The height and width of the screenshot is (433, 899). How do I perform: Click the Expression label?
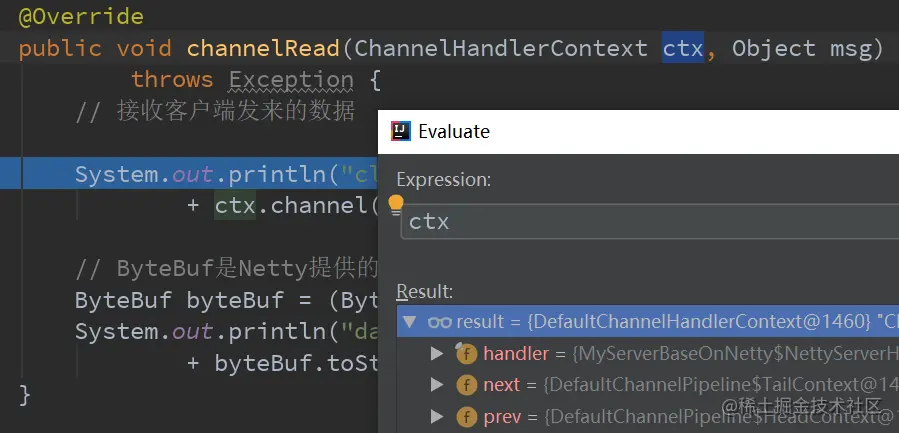pos(444,180)
